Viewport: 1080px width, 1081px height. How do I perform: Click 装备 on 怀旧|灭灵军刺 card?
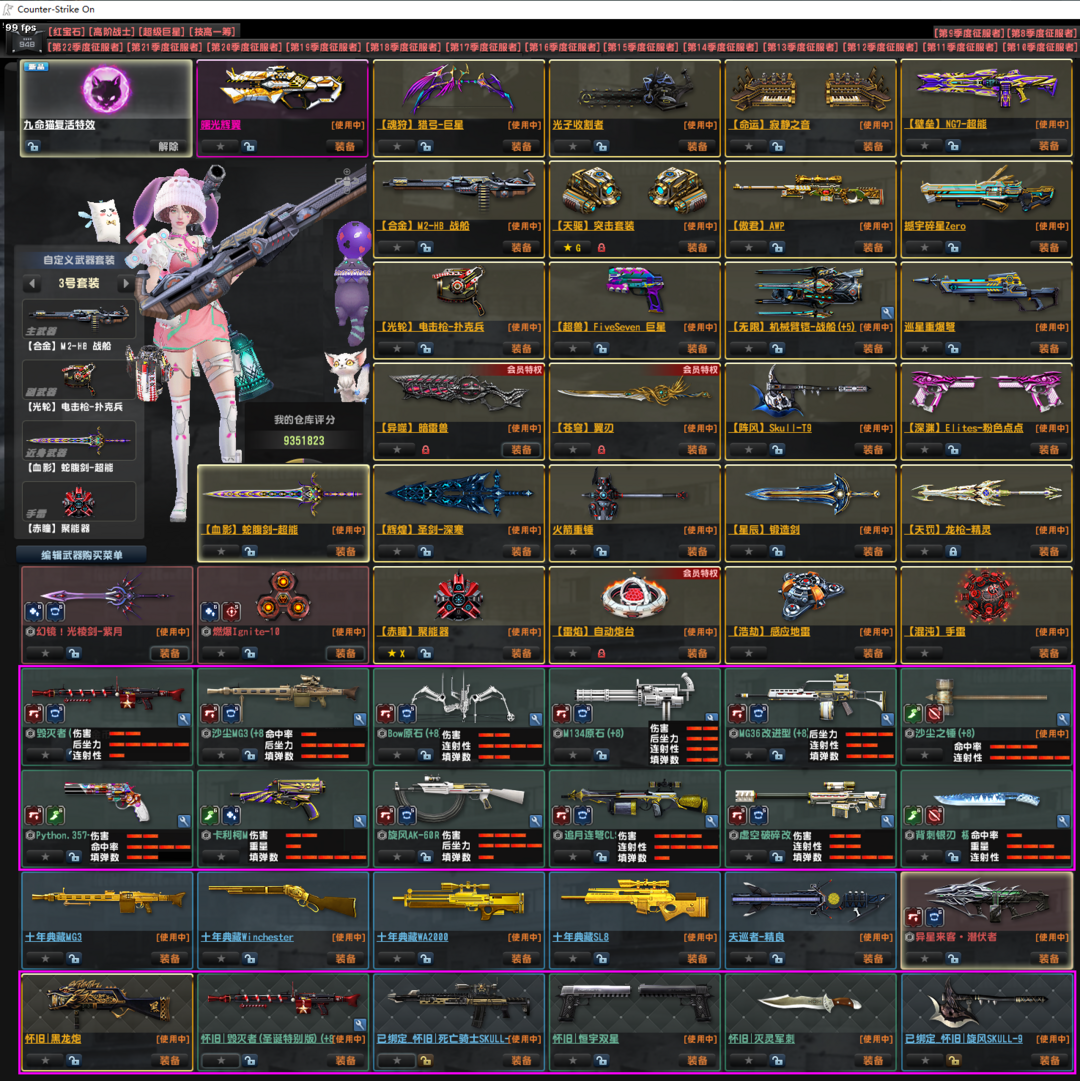(873, 1060)
